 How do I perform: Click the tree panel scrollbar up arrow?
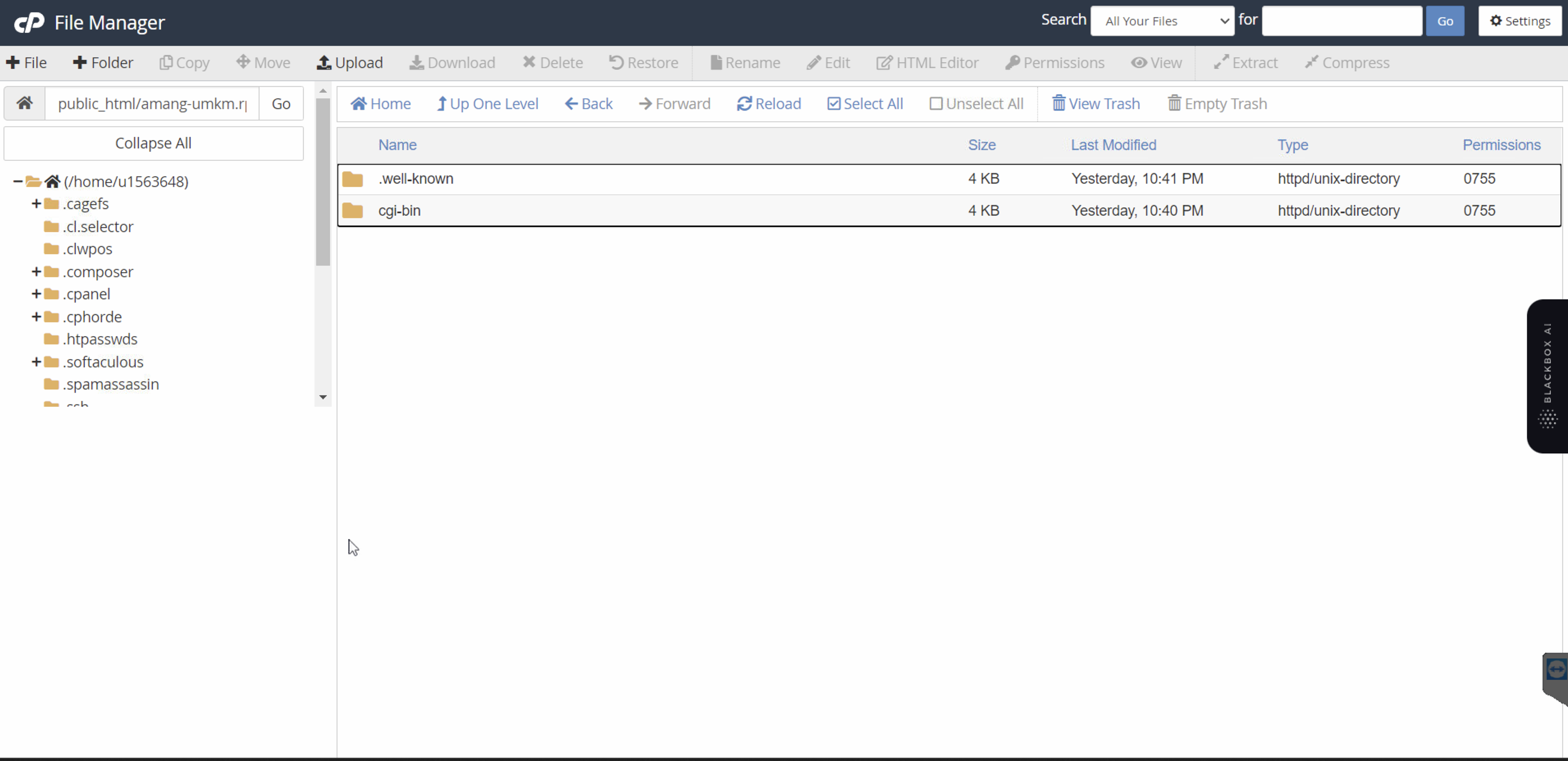(x=323, y=91)
